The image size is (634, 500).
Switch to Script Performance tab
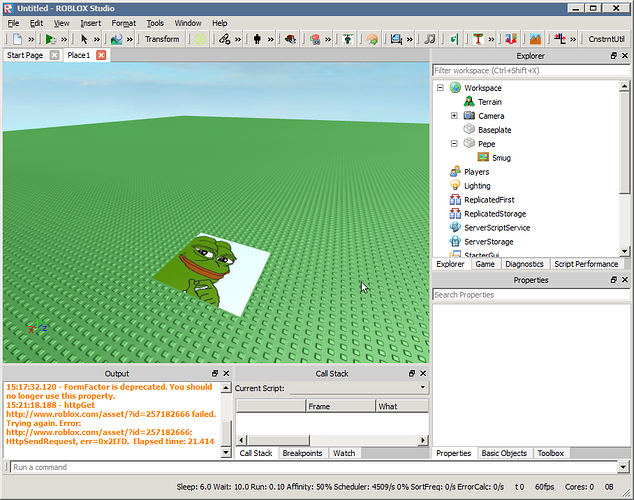pyautogui.click(x=586, y=264)
